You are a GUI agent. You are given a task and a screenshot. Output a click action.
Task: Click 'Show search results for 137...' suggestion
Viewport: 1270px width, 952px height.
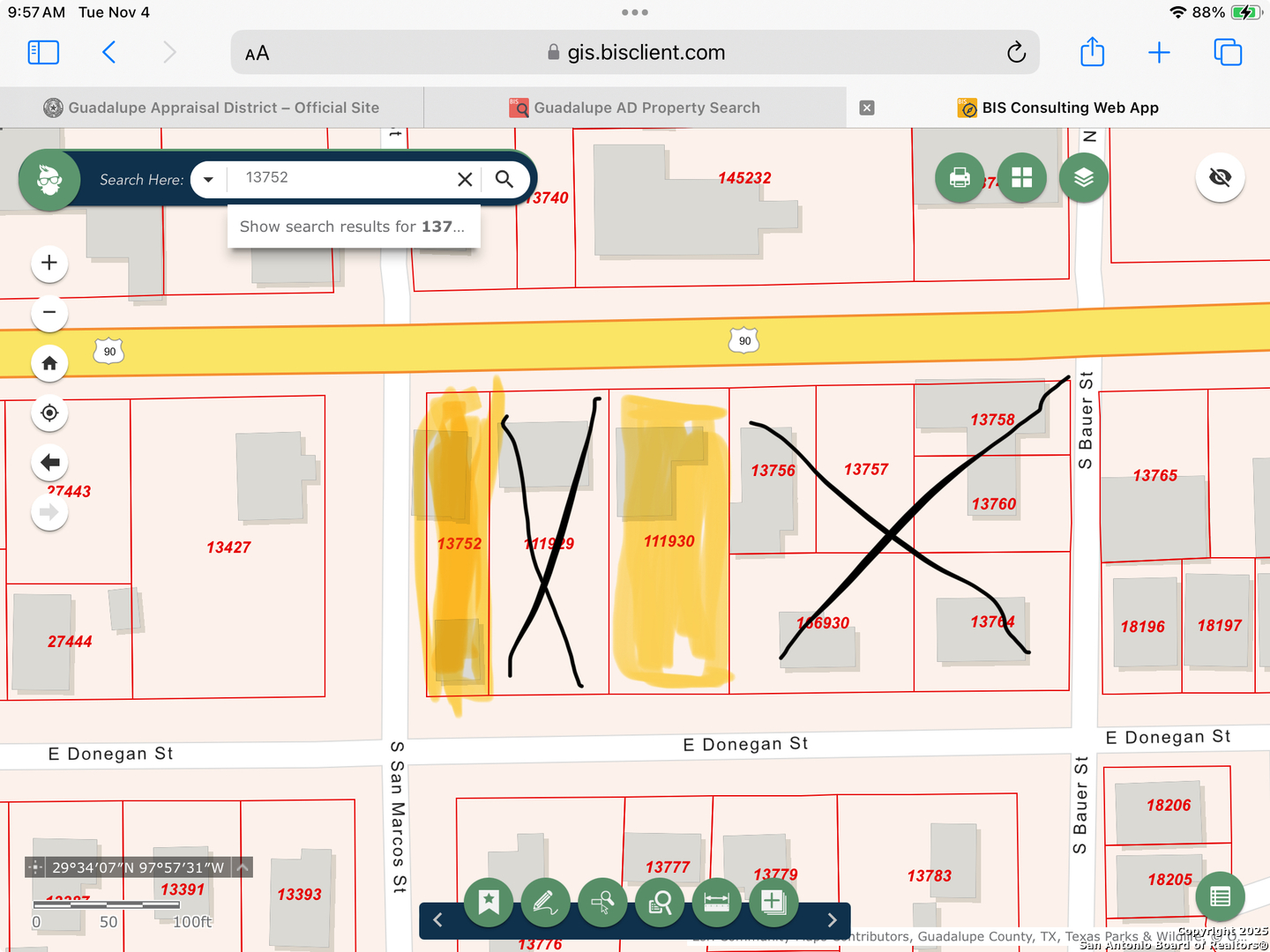click(353, 227)
